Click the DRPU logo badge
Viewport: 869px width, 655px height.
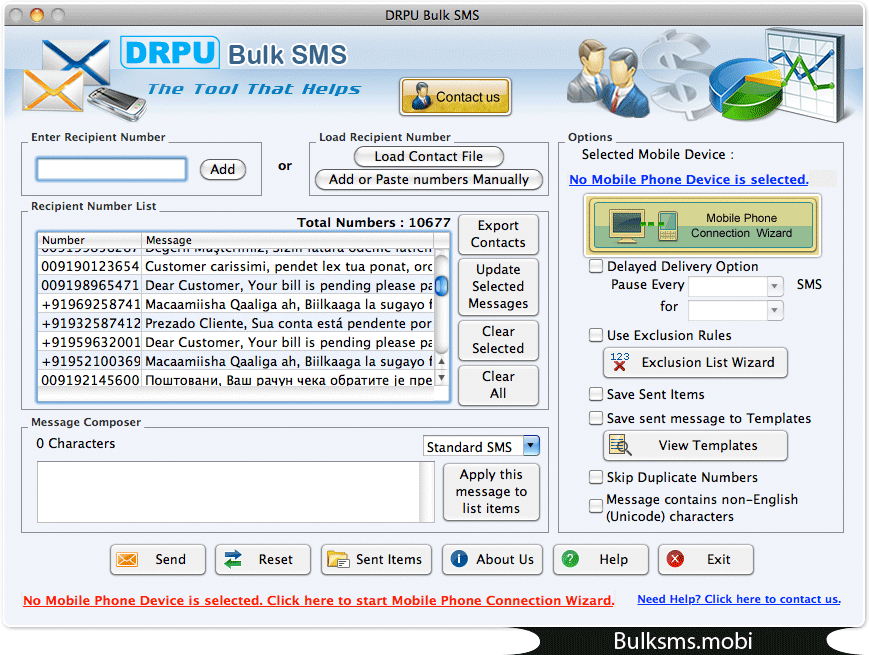click(x=170, y=53)
